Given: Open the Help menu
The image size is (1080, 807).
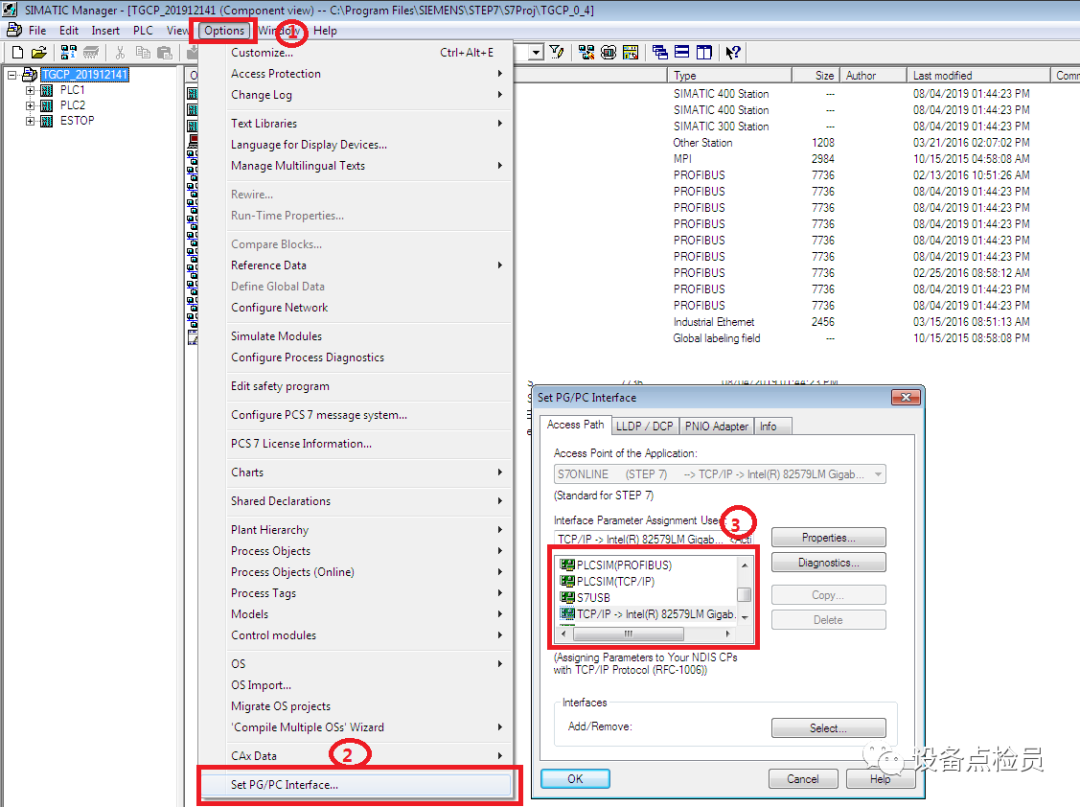Looking at the screenshot, I should (x=325, y=30).
